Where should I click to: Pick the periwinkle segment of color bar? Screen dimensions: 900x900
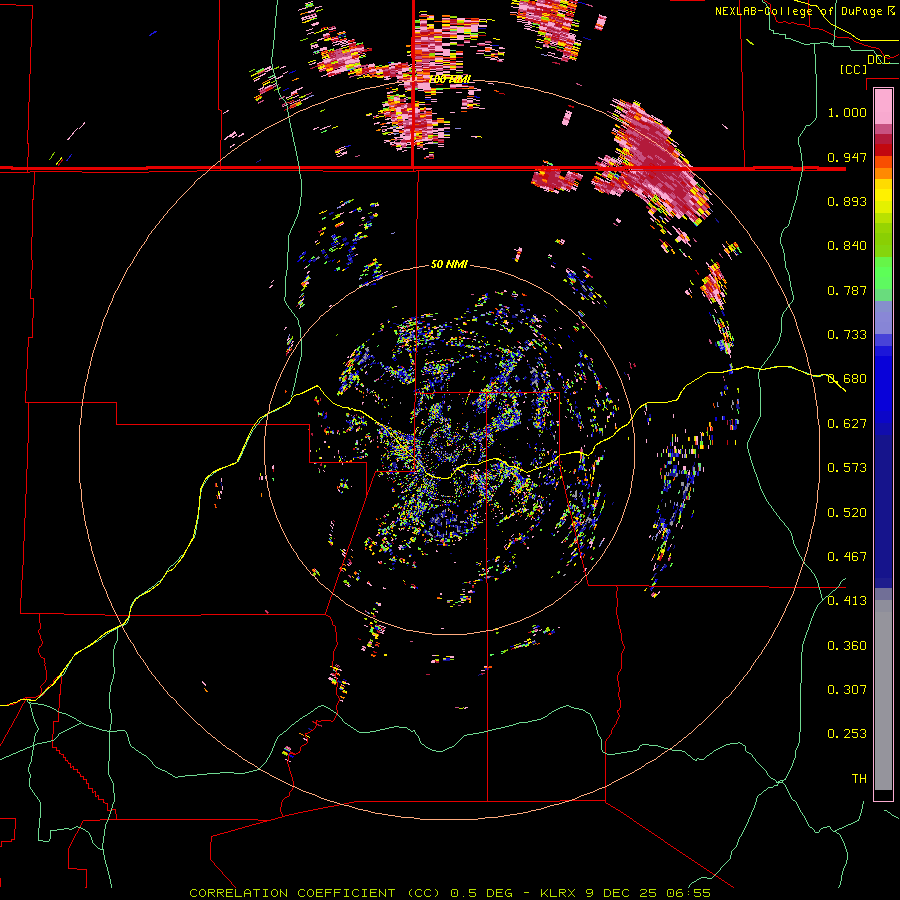[x=883, y=317]
